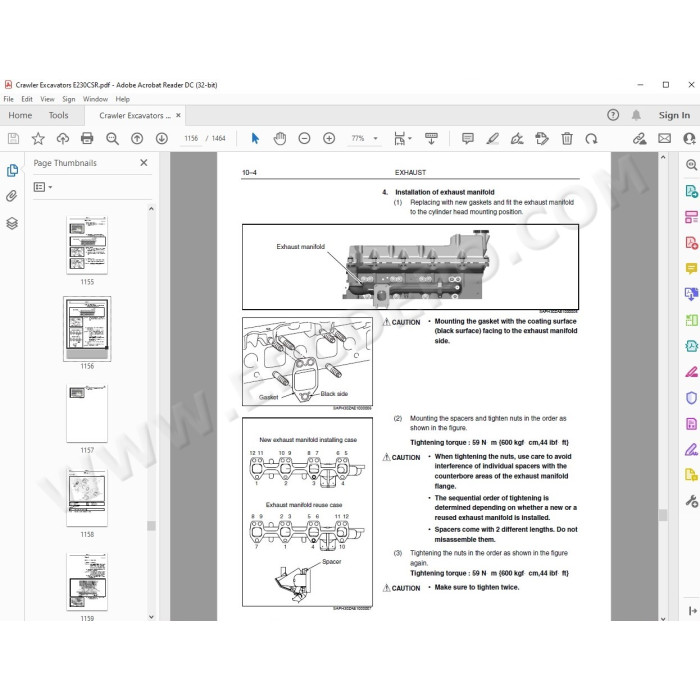Image resolution: width=700 pixels, height=700 pixels.
Task: Delete with the trash can icon
Action: pyautogui.click(x=567, y=138)
